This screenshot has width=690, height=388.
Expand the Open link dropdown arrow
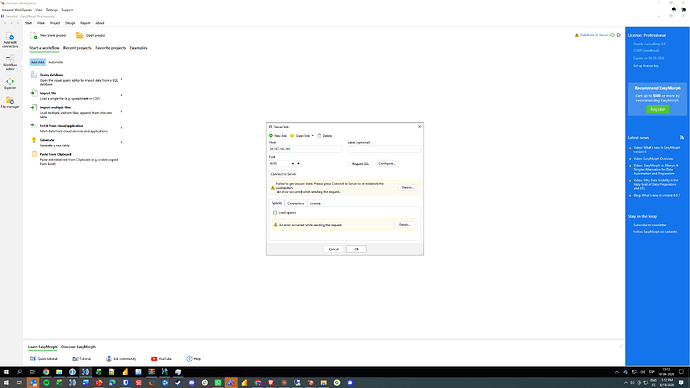312,135
